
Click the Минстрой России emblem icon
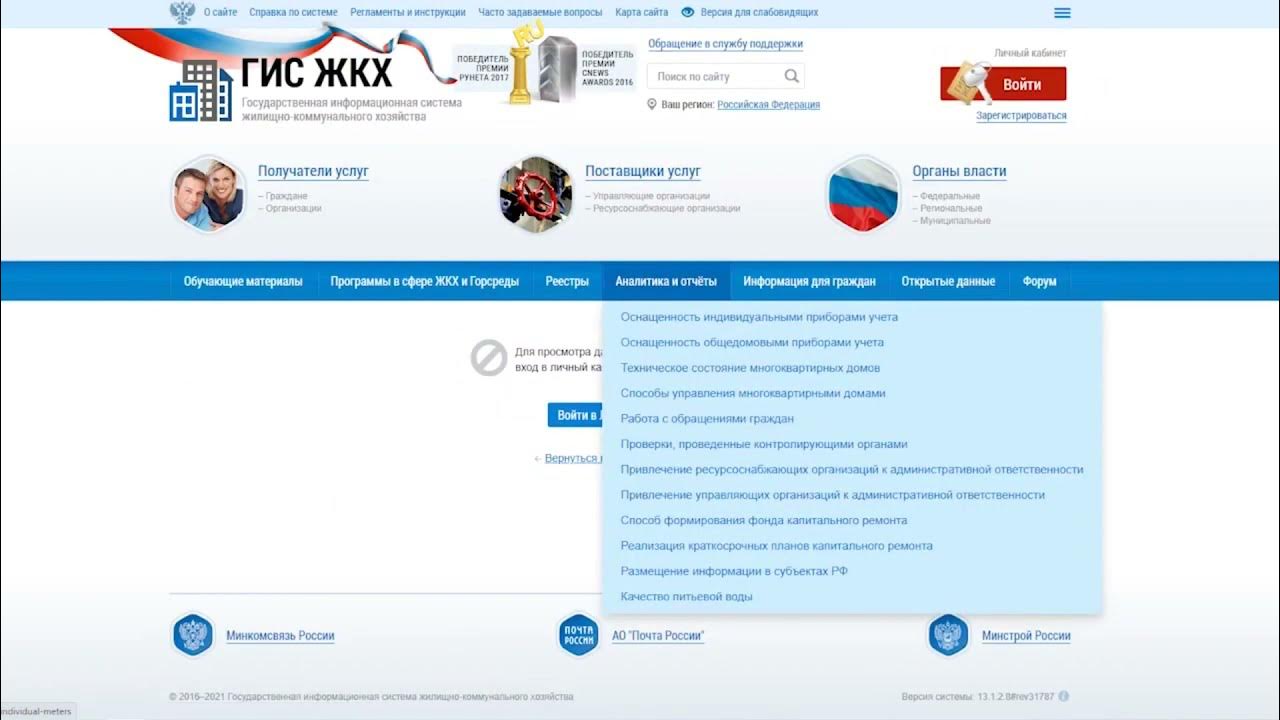click(x=948, y=635)
